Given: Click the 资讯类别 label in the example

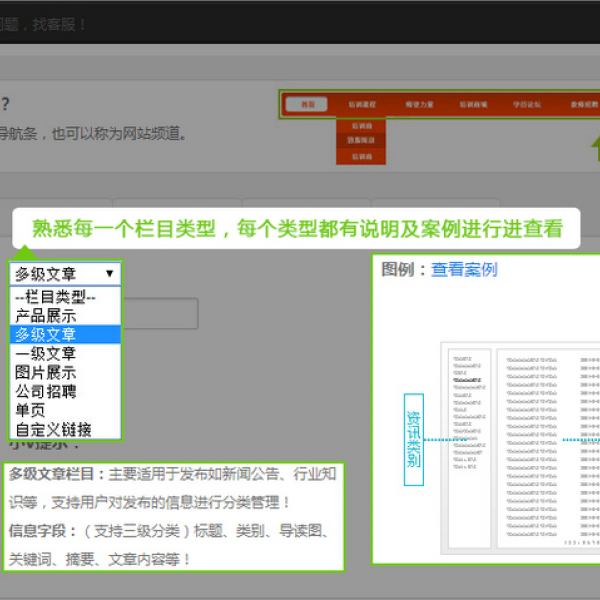Looking at the screenshot, I should [x=414, y=440].
